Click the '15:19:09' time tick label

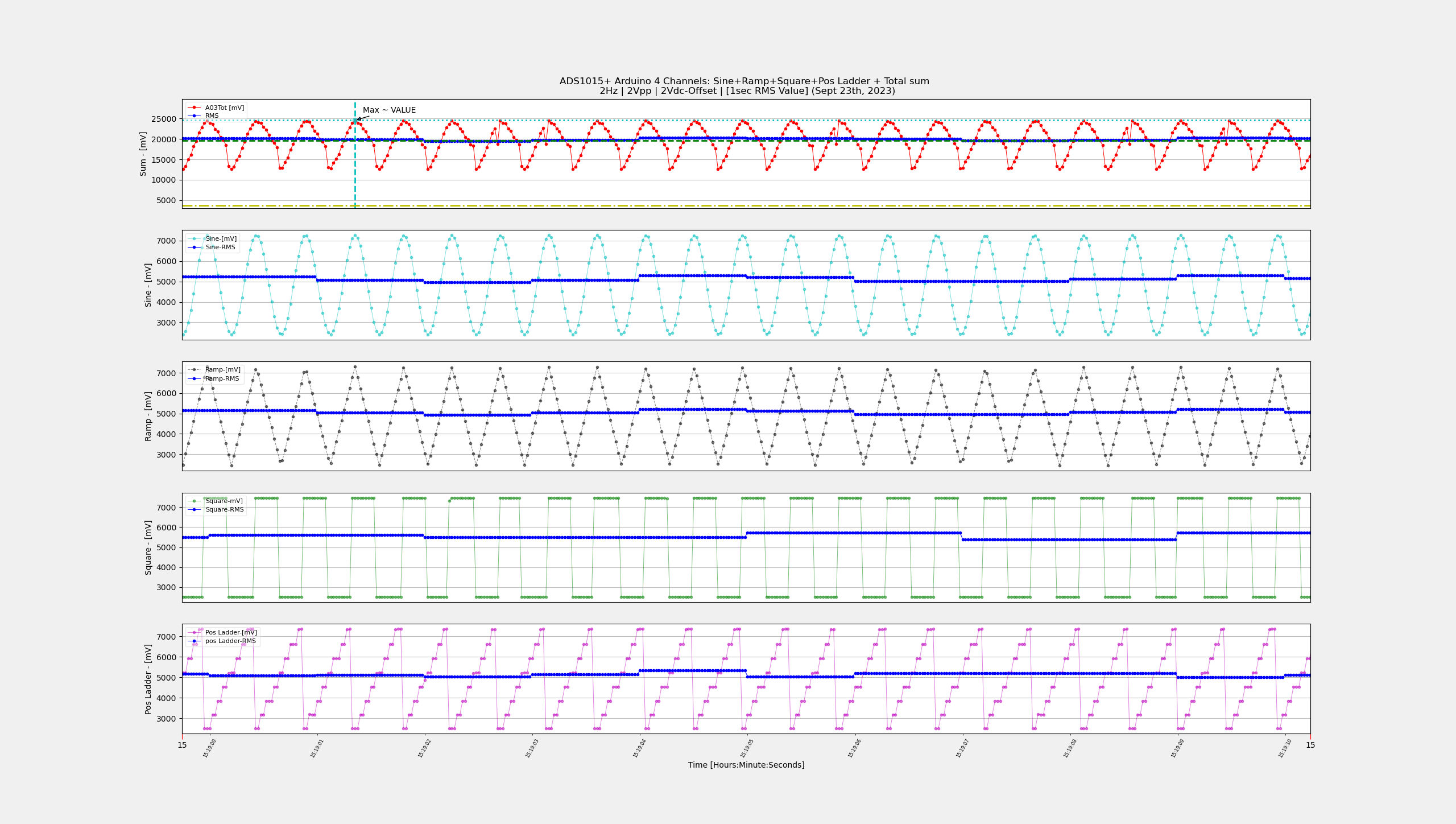[x=1178, y=748]
